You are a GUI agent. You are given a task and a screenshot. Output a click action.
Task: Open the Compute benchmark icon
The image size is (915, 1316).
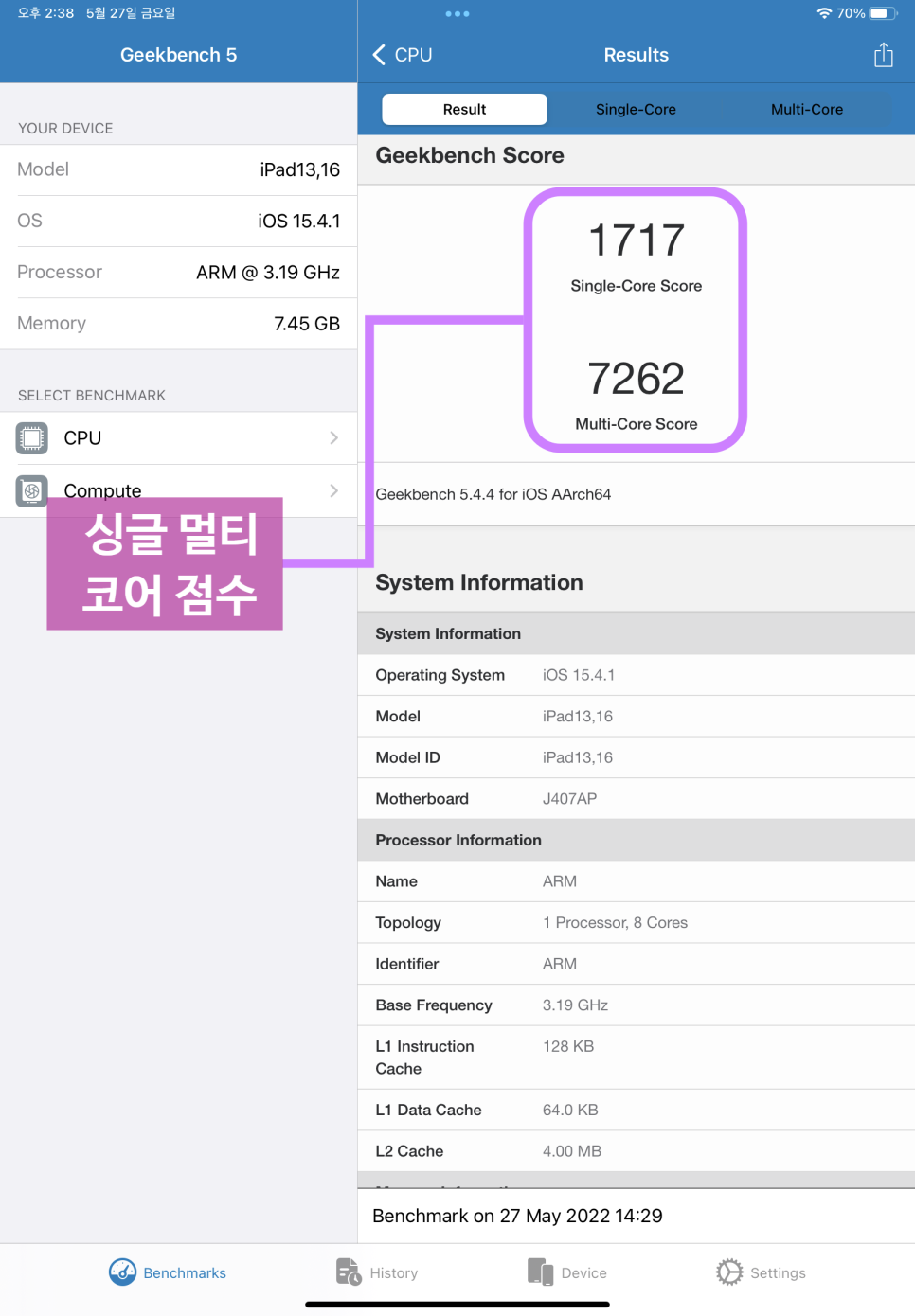(x=32, y=490)
